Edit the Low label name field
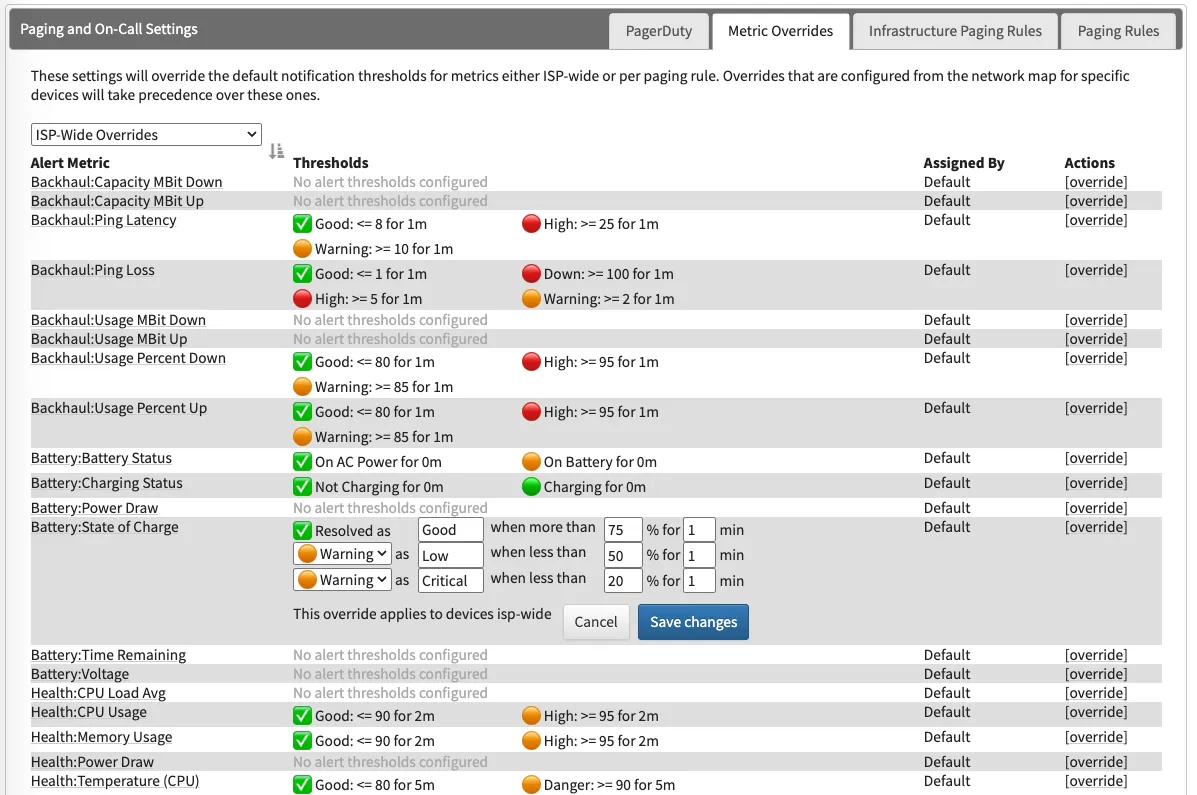Viewport: 1197px width, 795px height. pos(450,555)
